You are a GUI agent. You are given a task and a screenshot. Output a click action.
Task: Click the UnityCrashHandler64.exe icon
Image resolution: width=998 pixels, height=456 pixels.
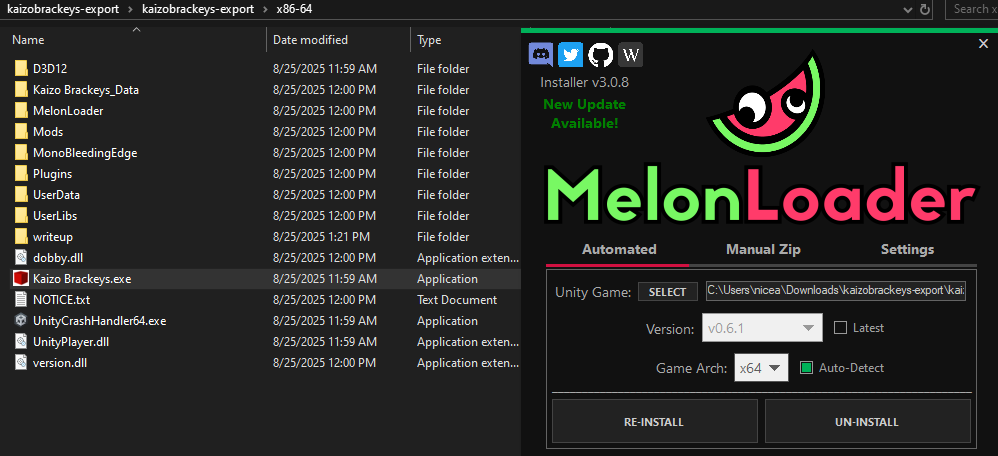click(21, 321)
